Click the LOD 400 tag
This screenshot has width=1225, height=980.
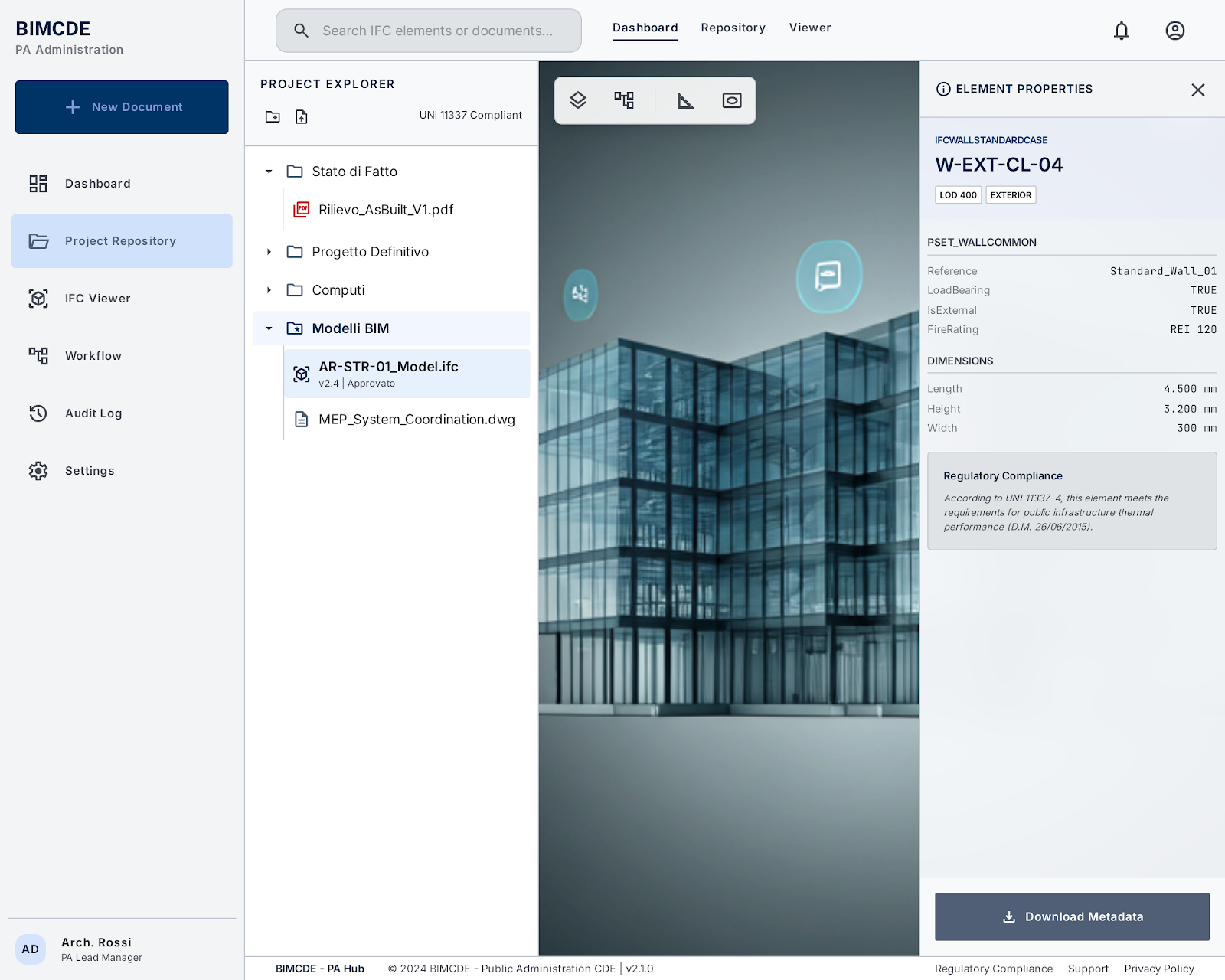pyautogui.click(x=958, y=195)
